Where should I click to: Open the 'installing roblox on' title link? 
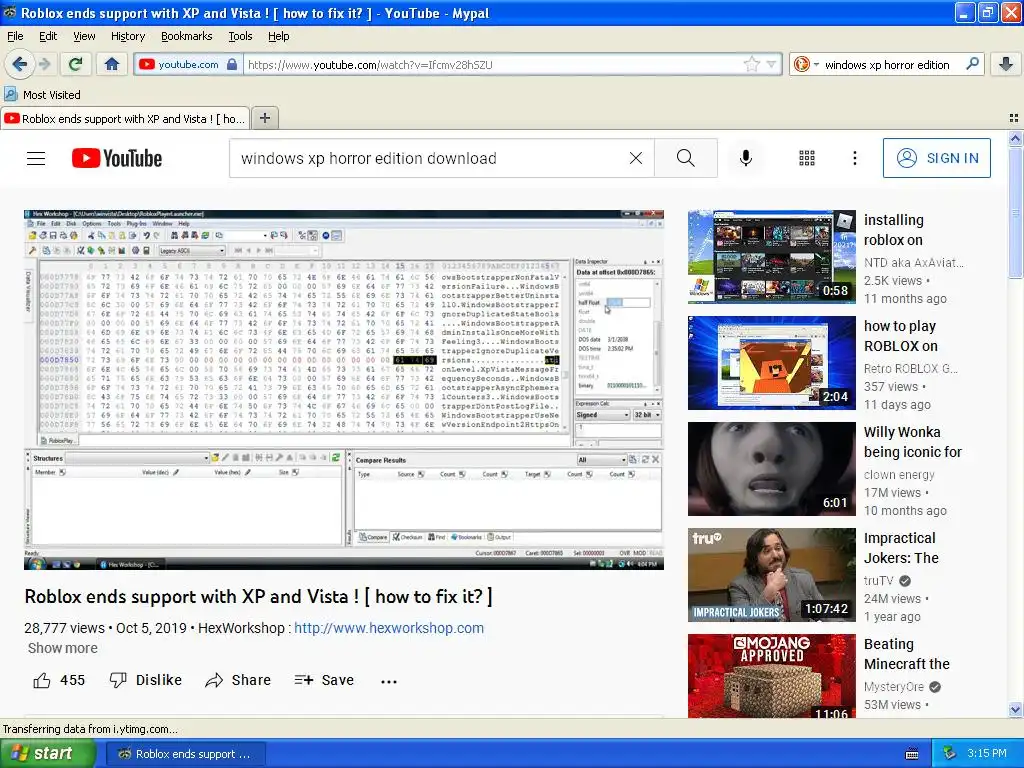click(x=893, y=230)
